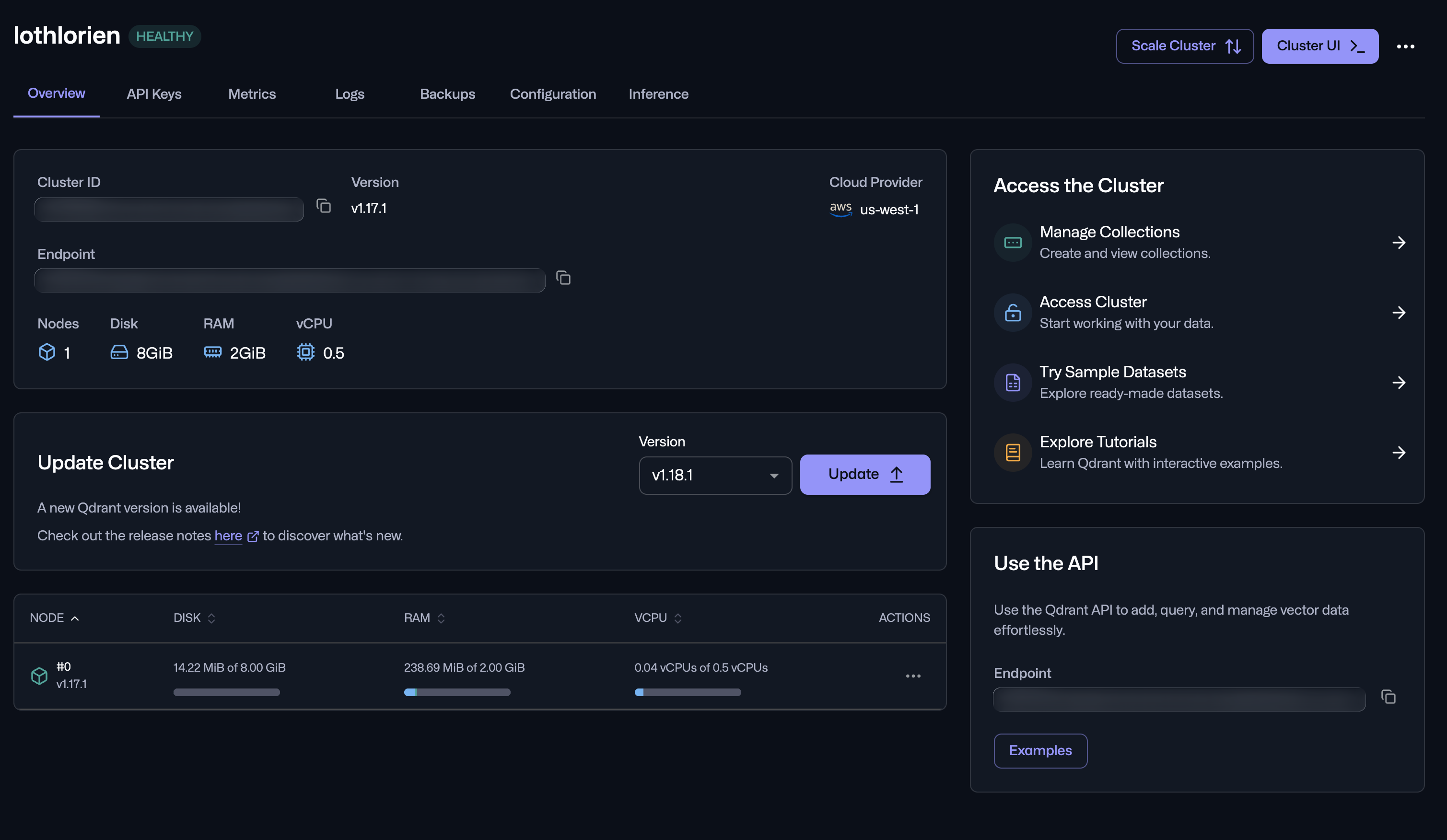Click the version value v1.17.1 in details
Image resolution: width=1447 pixels, height=840 pixels.
(x=369, y=209)
